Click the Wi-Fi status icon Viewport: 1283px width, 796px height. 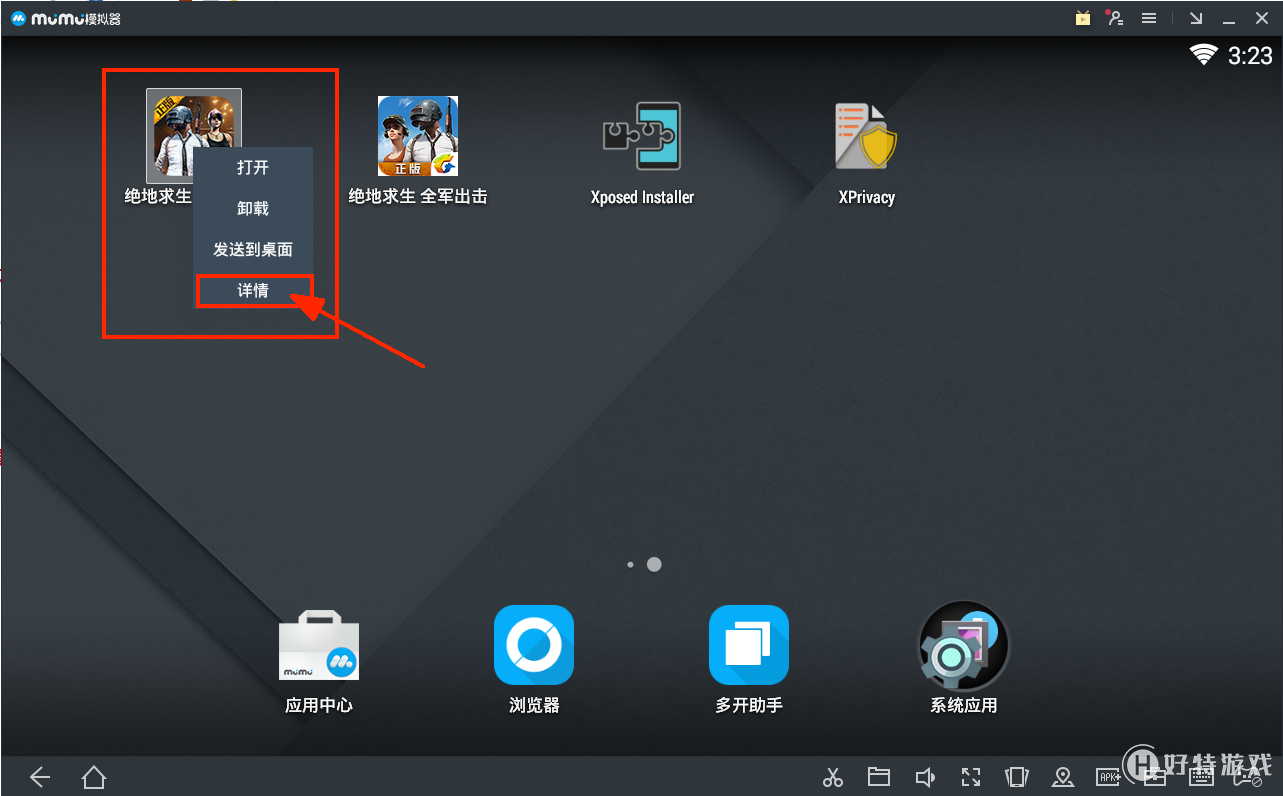pos(1203,55)
